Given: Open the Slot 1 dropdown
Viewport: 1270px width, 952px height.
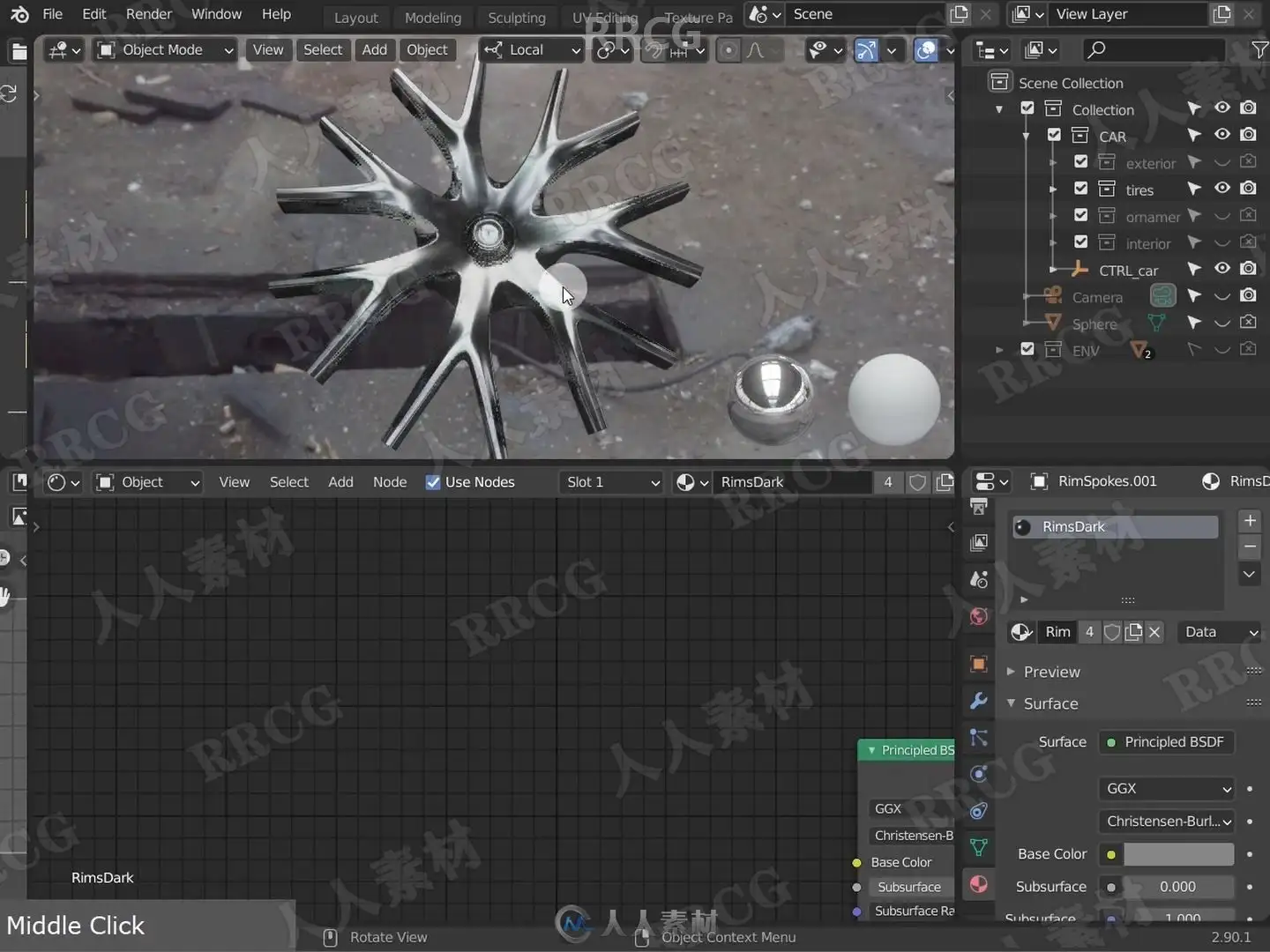Looking at the screenshot, I should coord(611,482).
